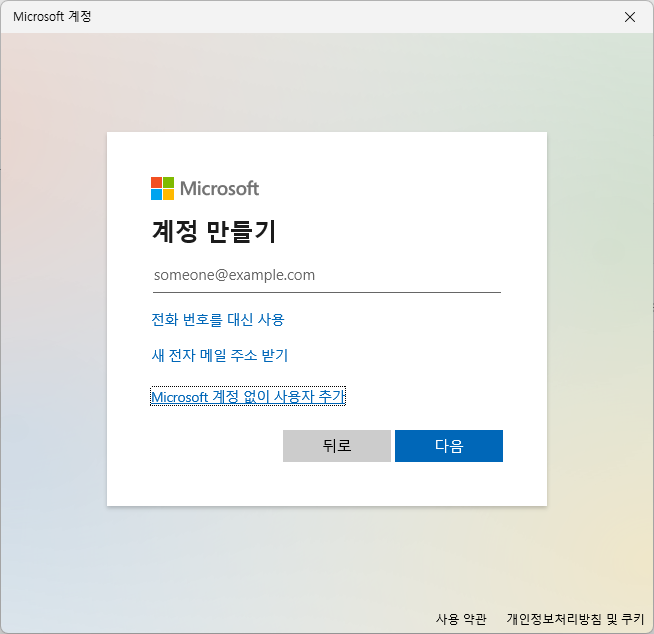Click the '계정 만들기' heading text
654x634 pixels.
(x=214, y=231)
